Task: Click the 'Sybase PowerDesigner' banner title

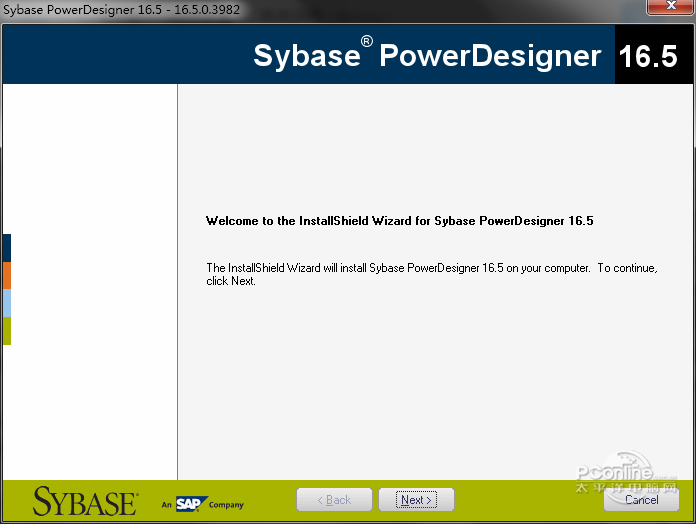Action: 427,55
